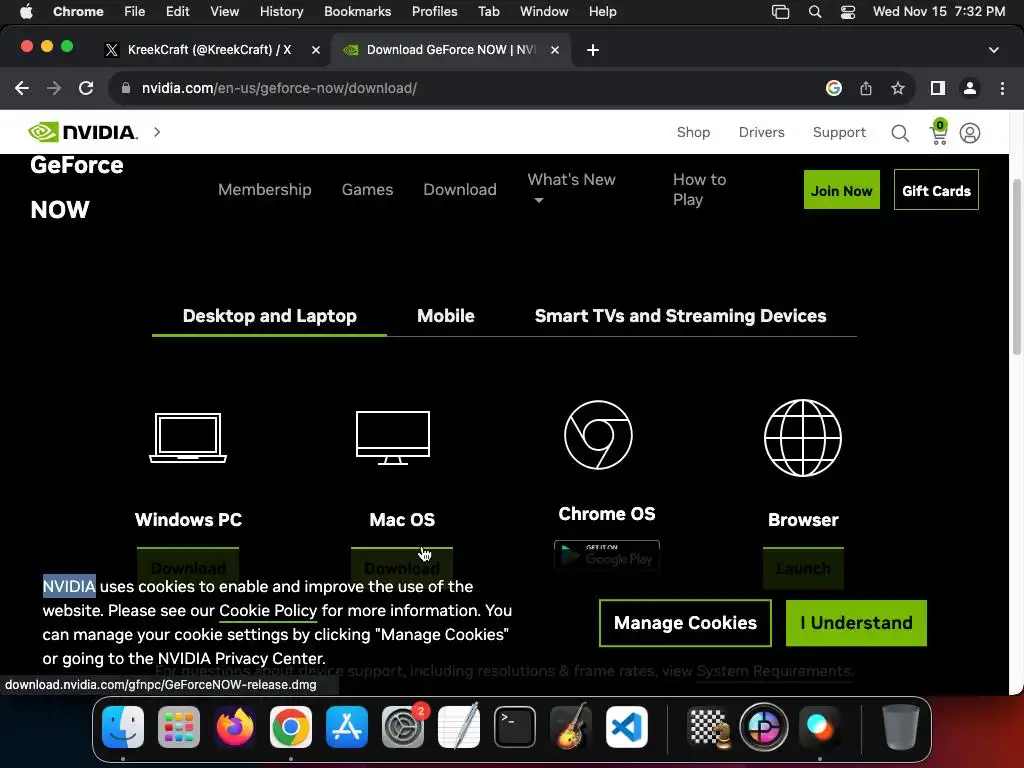
Task: Open Chrome's three-dot menu
Action: [1002, 88]
